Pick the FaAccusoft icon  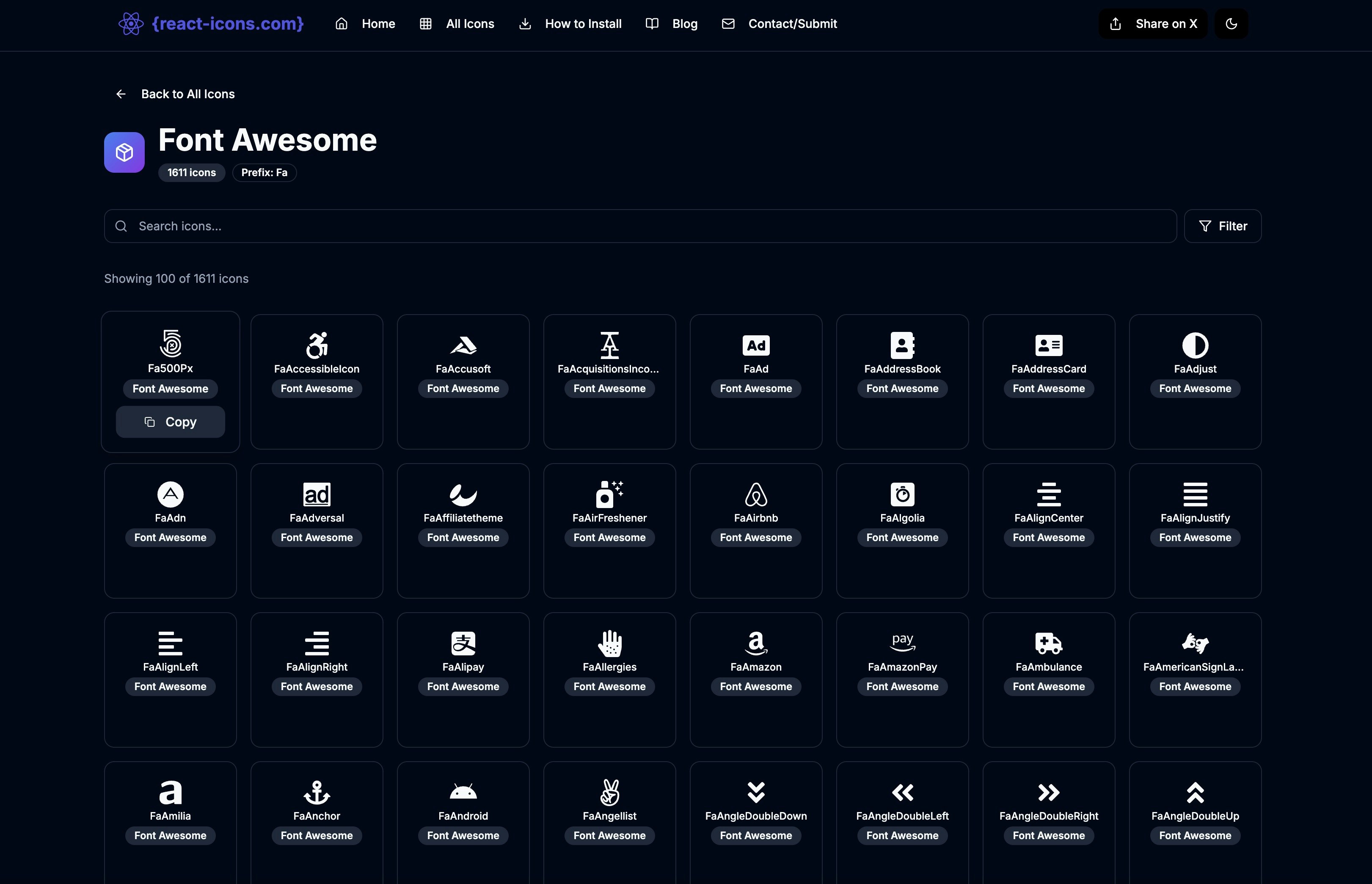pyautogui.click(x=463, y=345)
